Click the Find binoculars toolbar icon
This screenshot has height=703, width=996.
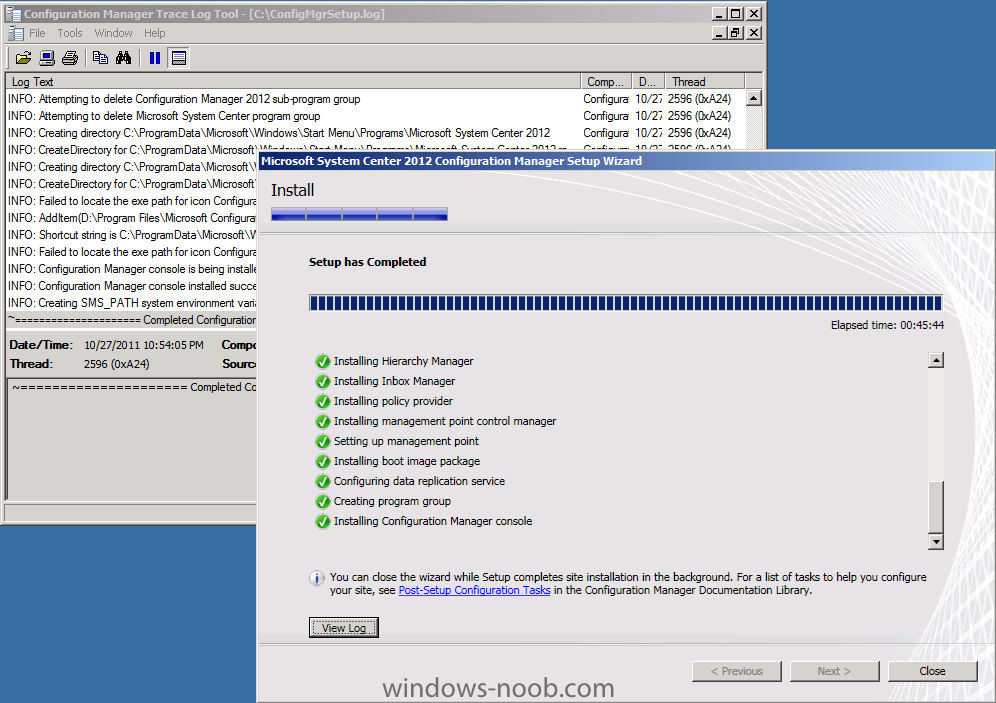tap(123, 58)
